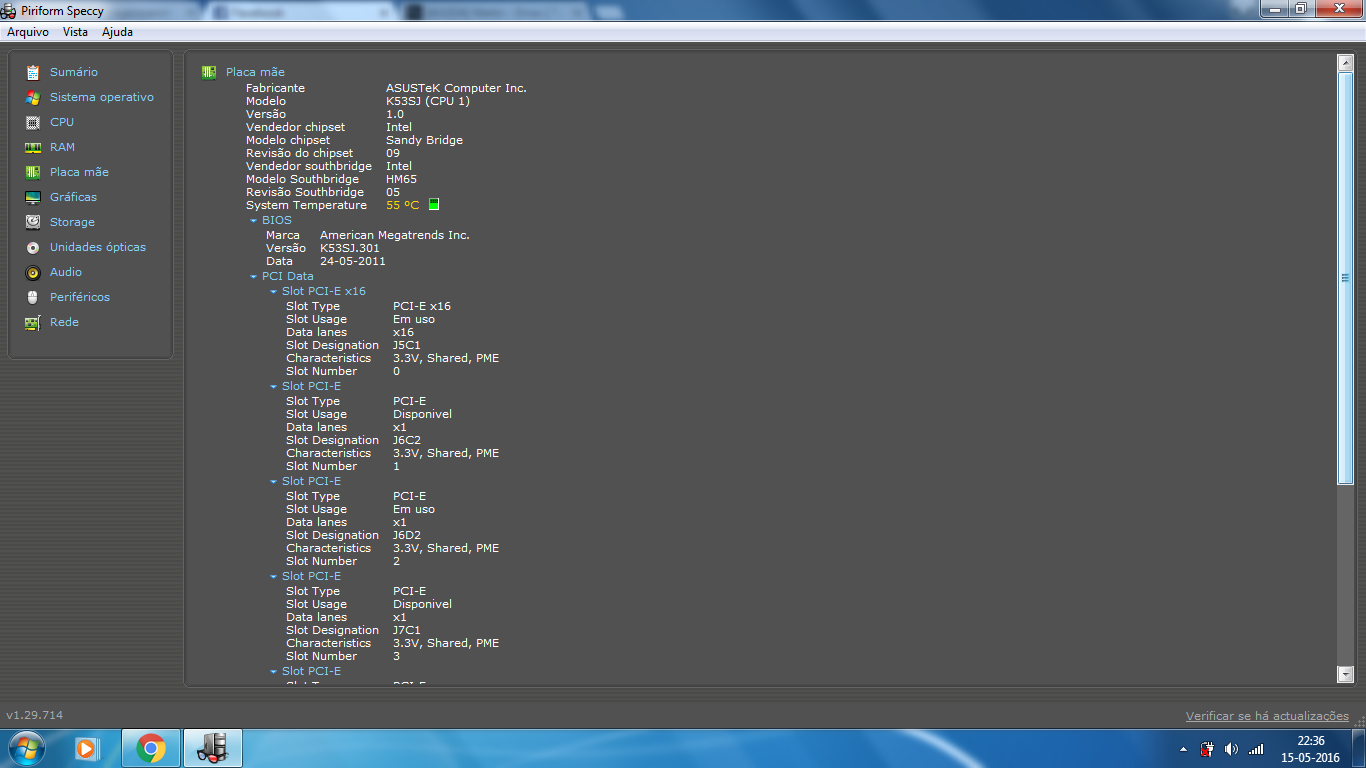
Task: Open the Arquivo menu
Action: click(x=28, y=32)
